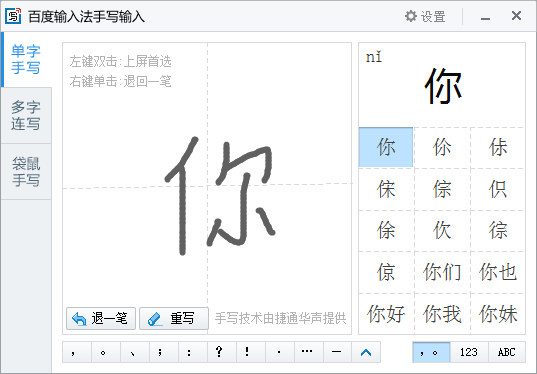
Task: Open the 设置 settings gear
Action: (425, 16)
